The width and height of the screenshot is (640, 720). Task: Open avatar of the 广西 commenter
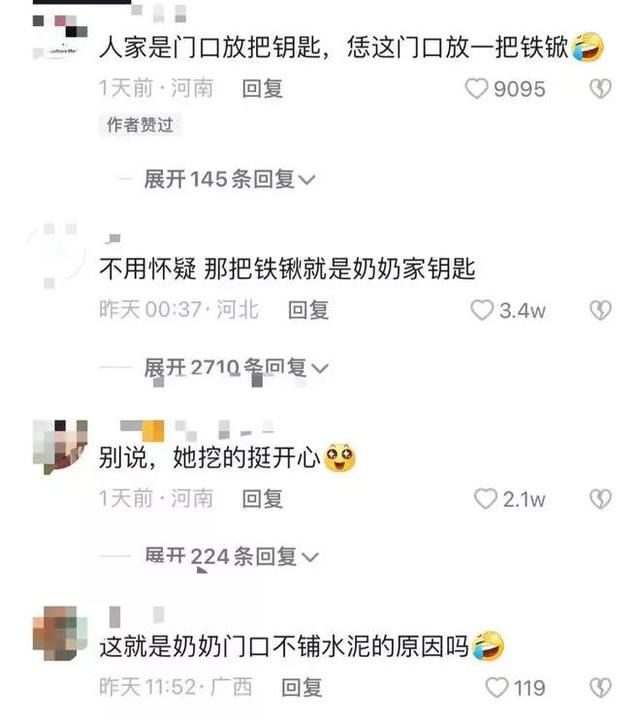tap(60, 634)
